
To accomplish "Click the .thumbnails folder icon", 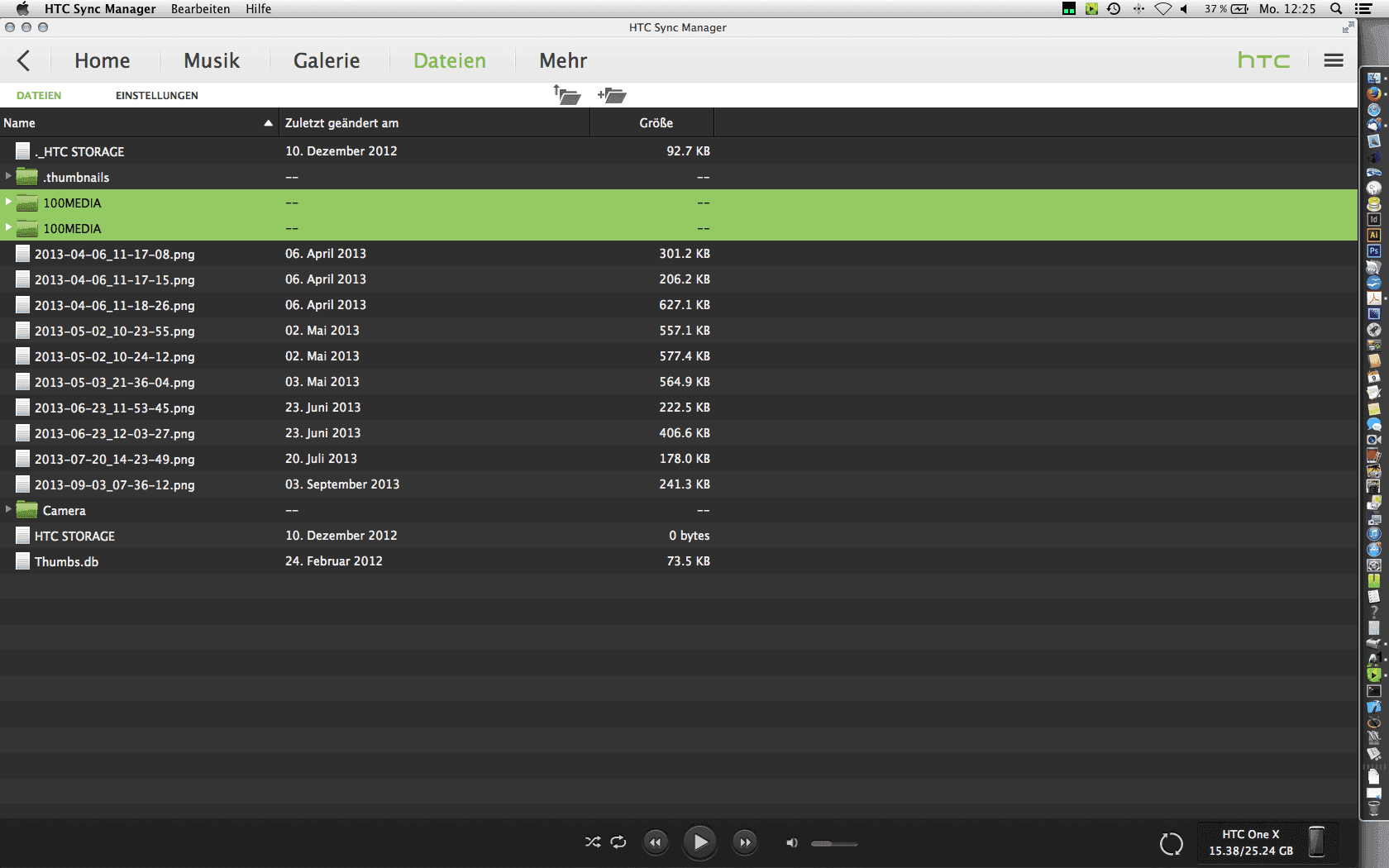I will [27, 177].
